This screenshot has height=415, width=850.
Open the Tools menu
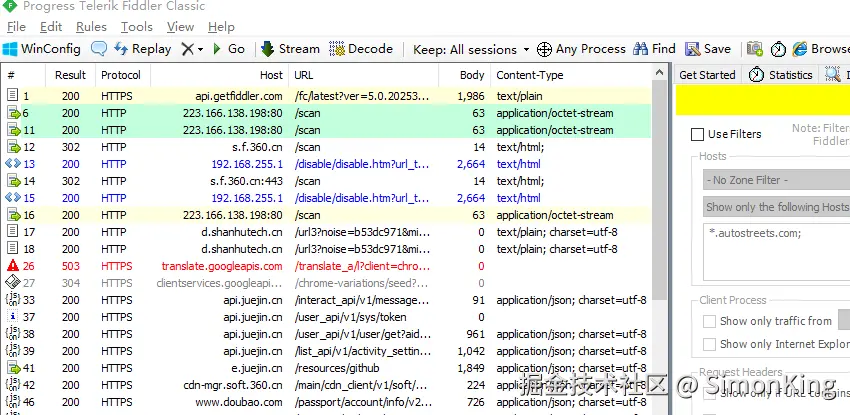point(137,27)
